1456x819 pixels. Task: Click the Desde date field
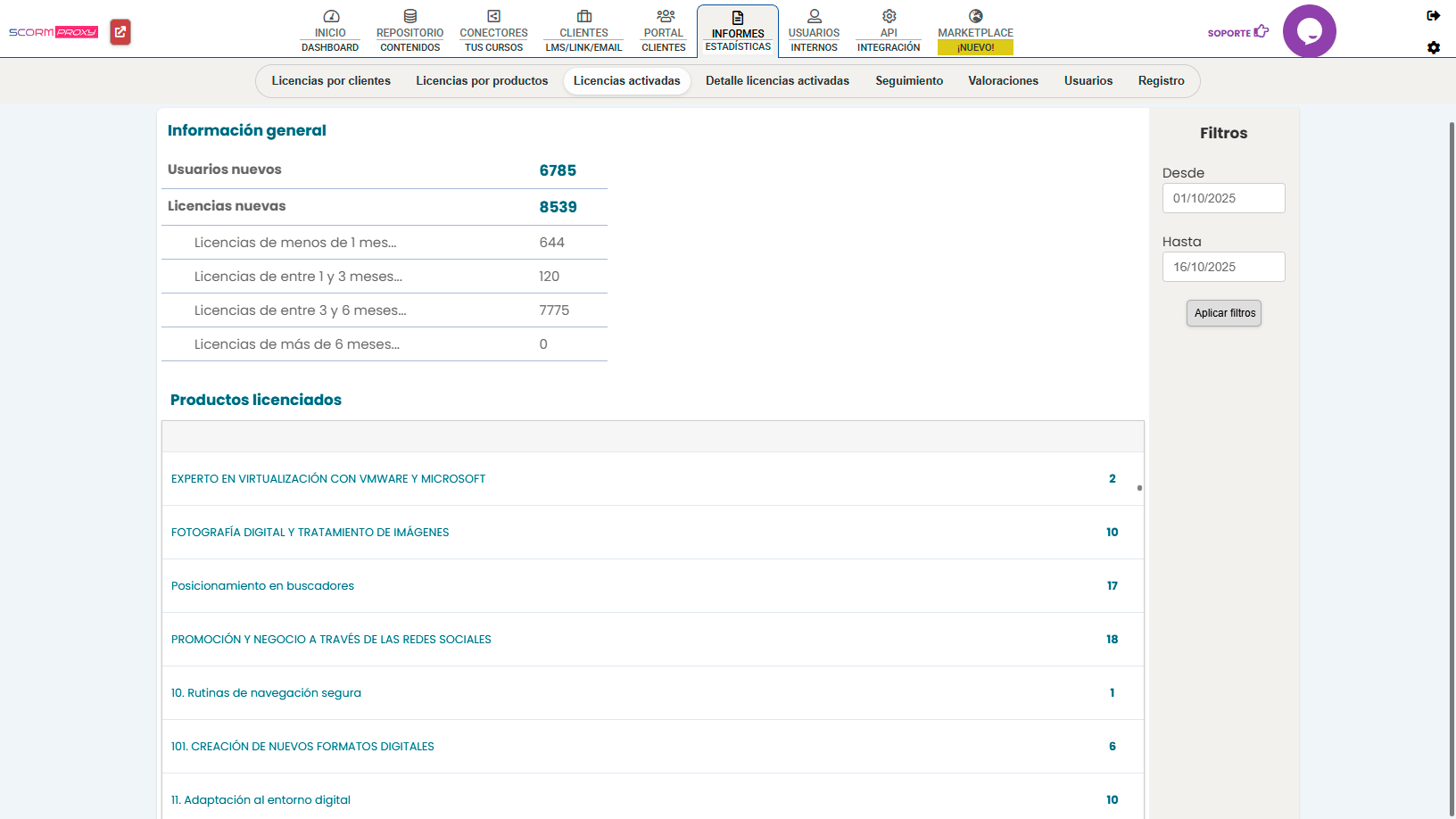point(1223,198)
